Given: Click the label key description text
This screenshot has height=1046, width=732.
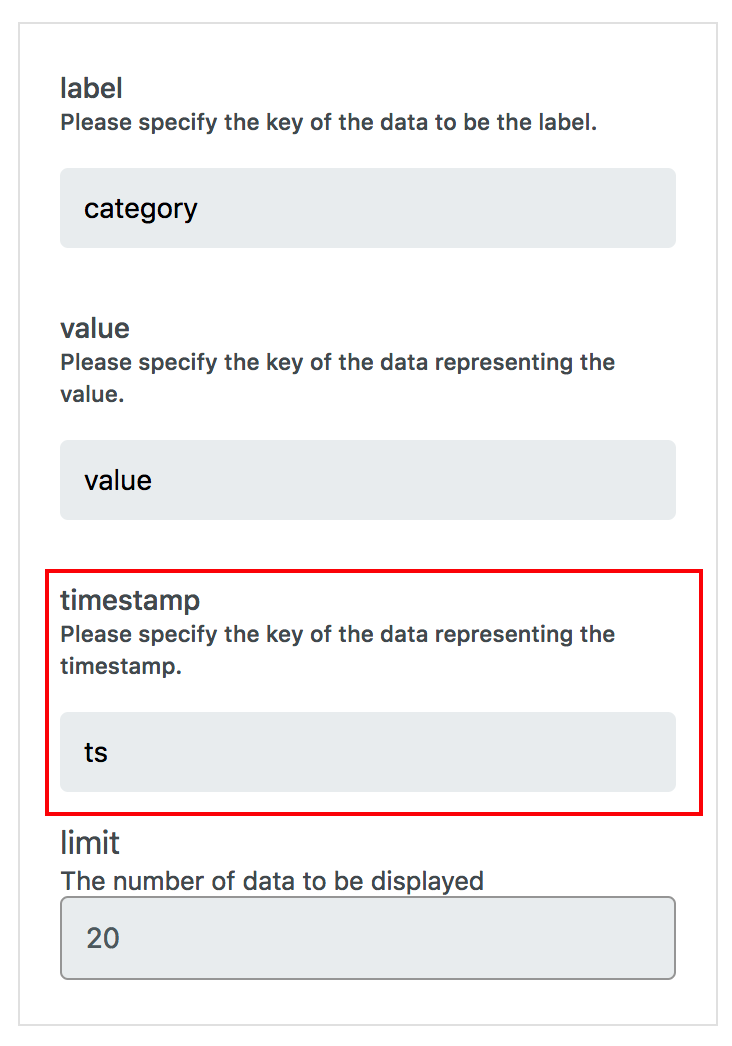Looking at the screenshot, I should pos(328,123).
